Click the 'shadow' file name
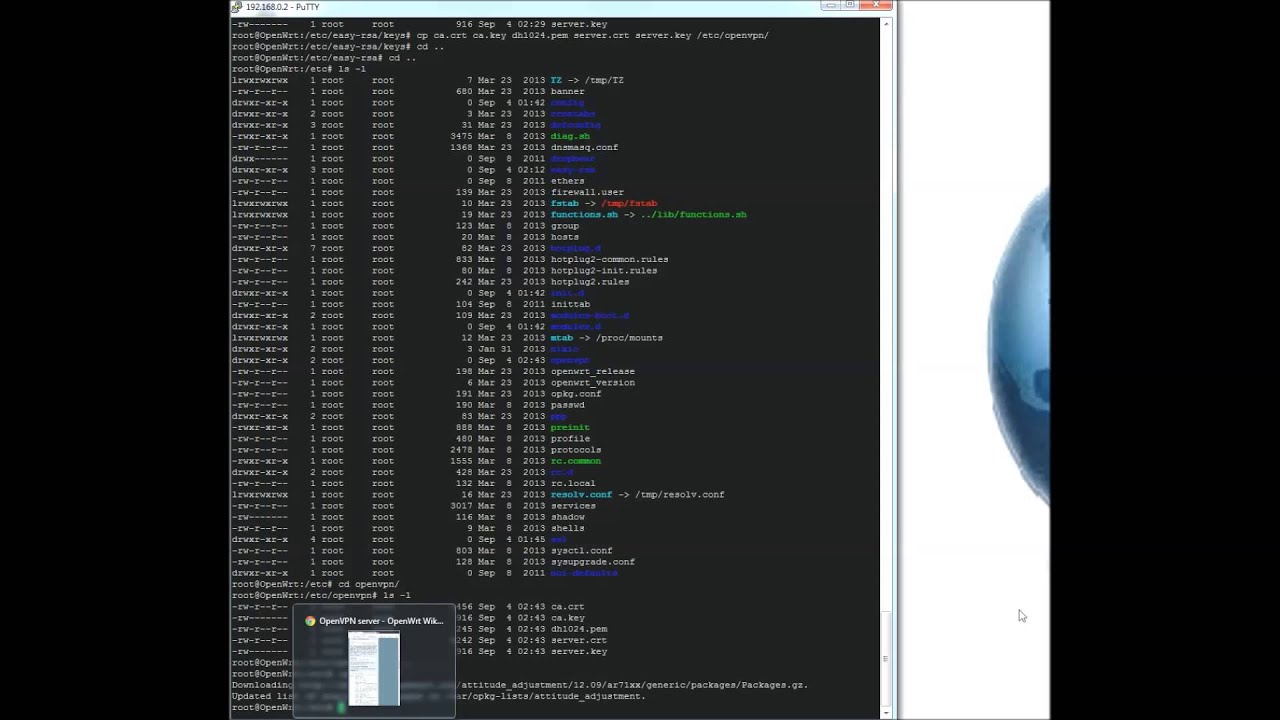Viewport: 1280px width, 720px height. pos(567,517)
